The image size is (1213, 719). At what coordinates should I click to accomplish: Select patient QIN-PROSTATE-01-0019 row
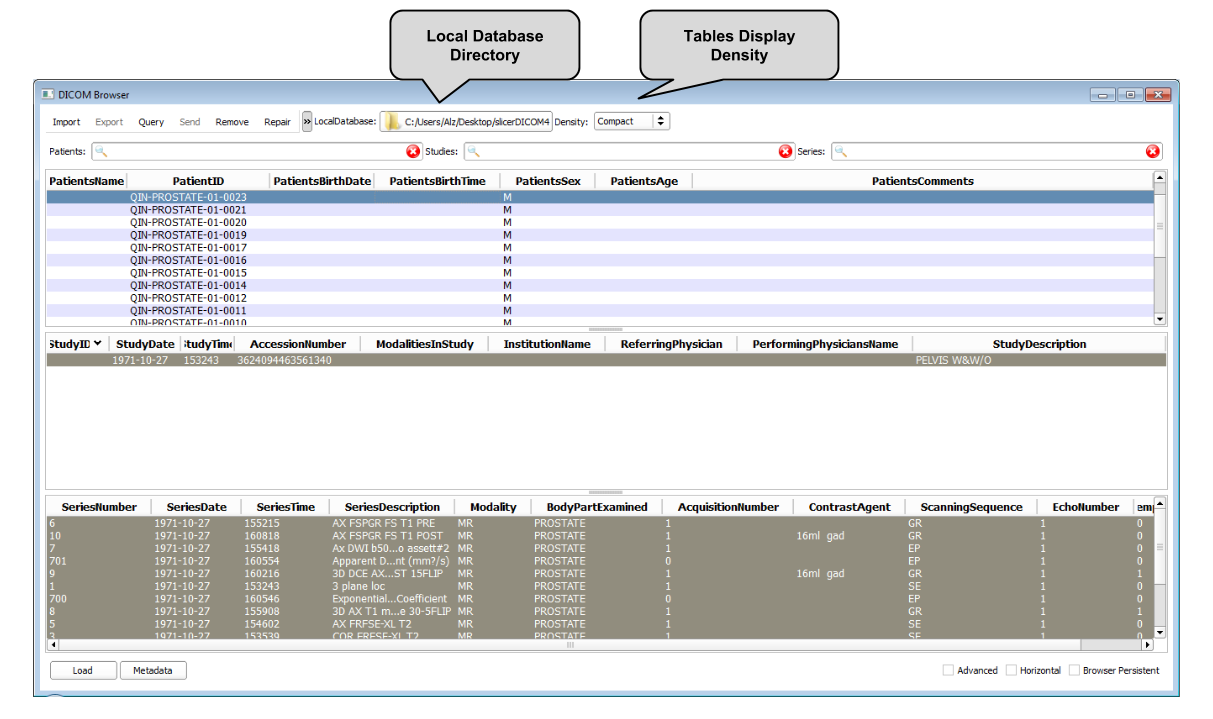click(188, 235)
